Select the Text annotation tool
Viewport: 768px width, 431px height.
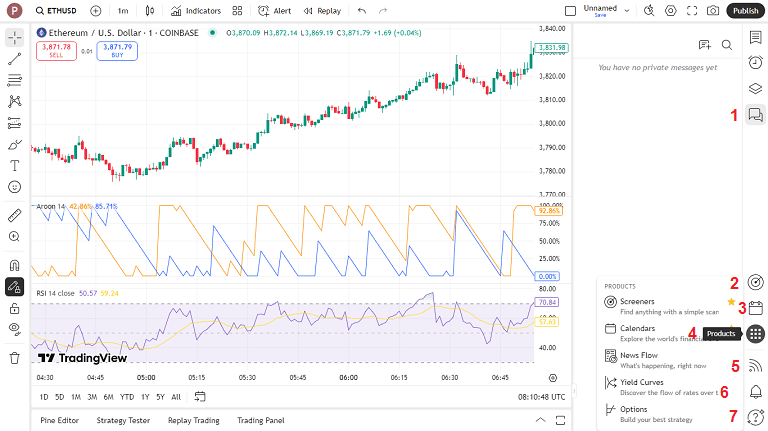click(x=15, y=165)
